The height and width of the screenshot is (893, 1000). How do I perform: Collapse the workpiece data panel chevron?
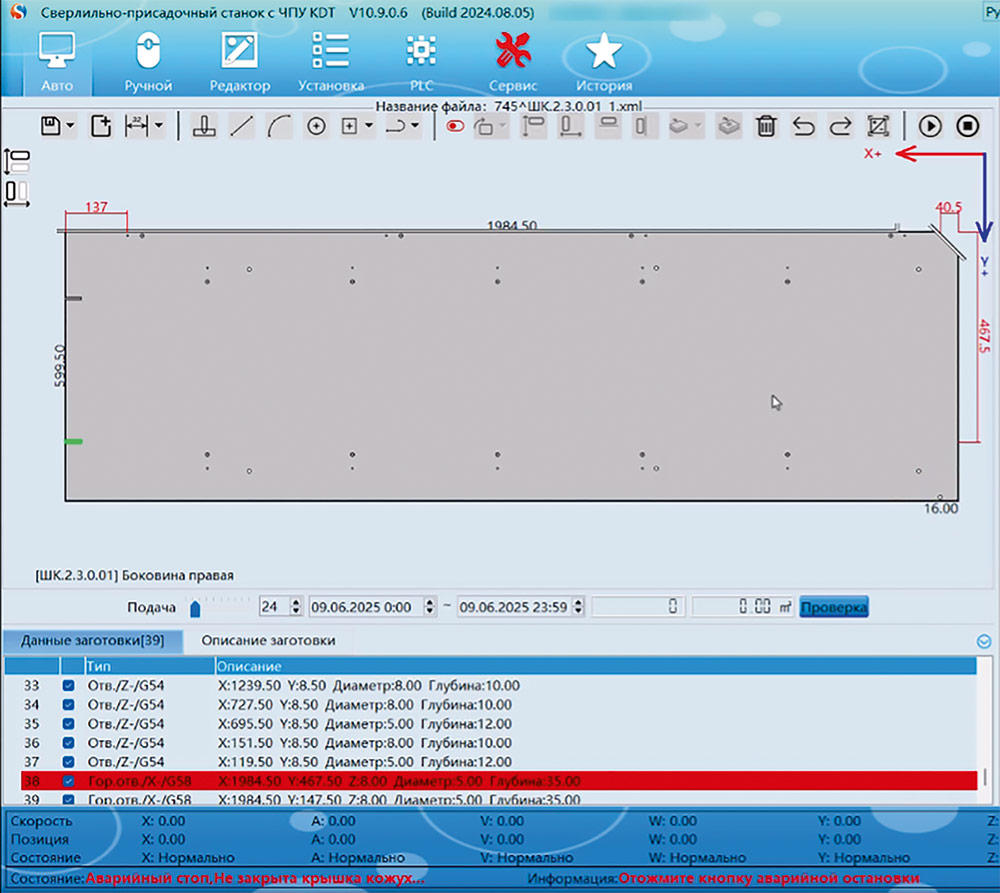984,642
